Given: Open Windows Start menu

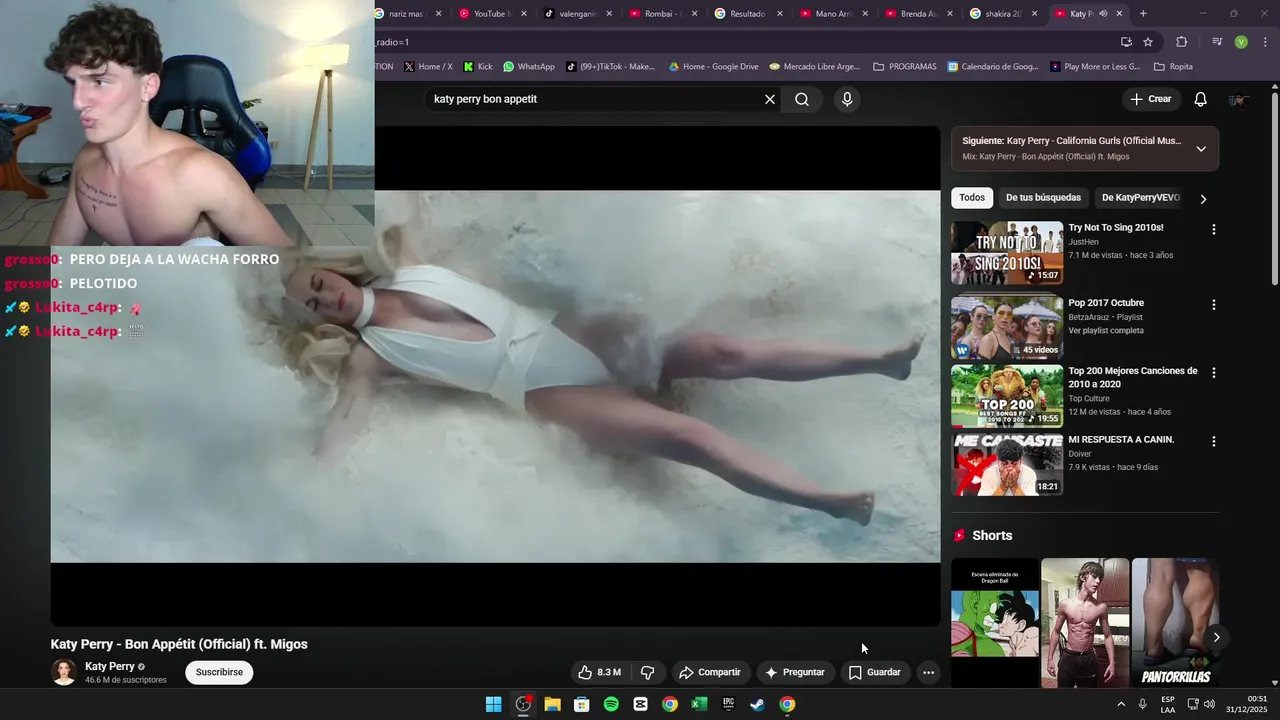Looking at the screenshot, I should pos(493,704).
